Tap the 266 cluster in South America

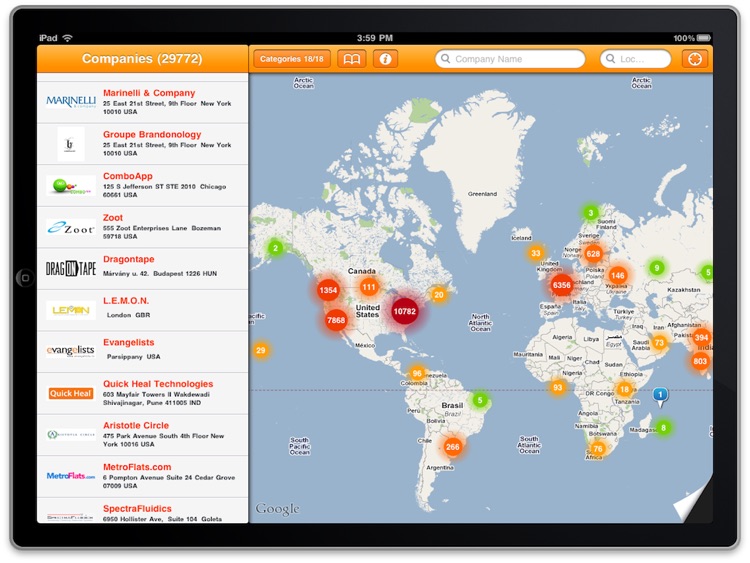click(452, 447)
